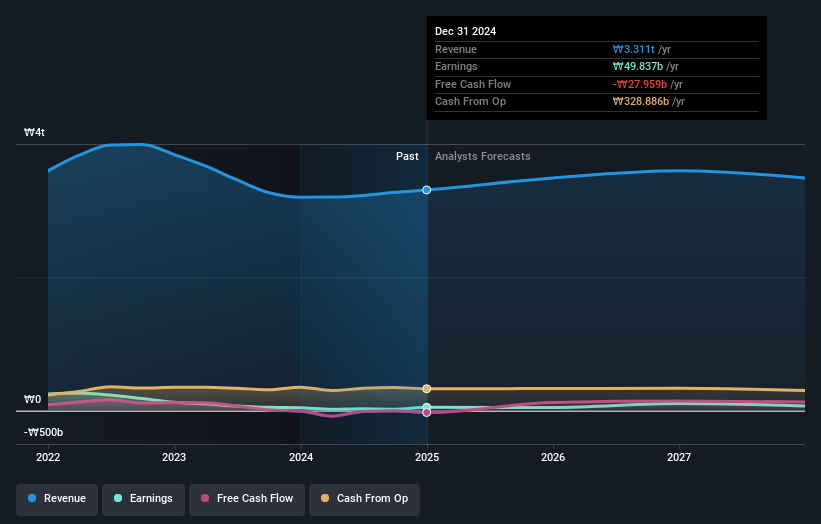Viewport: 821px width, 524px height.
Task: Select the Cash From Op marker at 2025
Action: click(x=427, y=388)
